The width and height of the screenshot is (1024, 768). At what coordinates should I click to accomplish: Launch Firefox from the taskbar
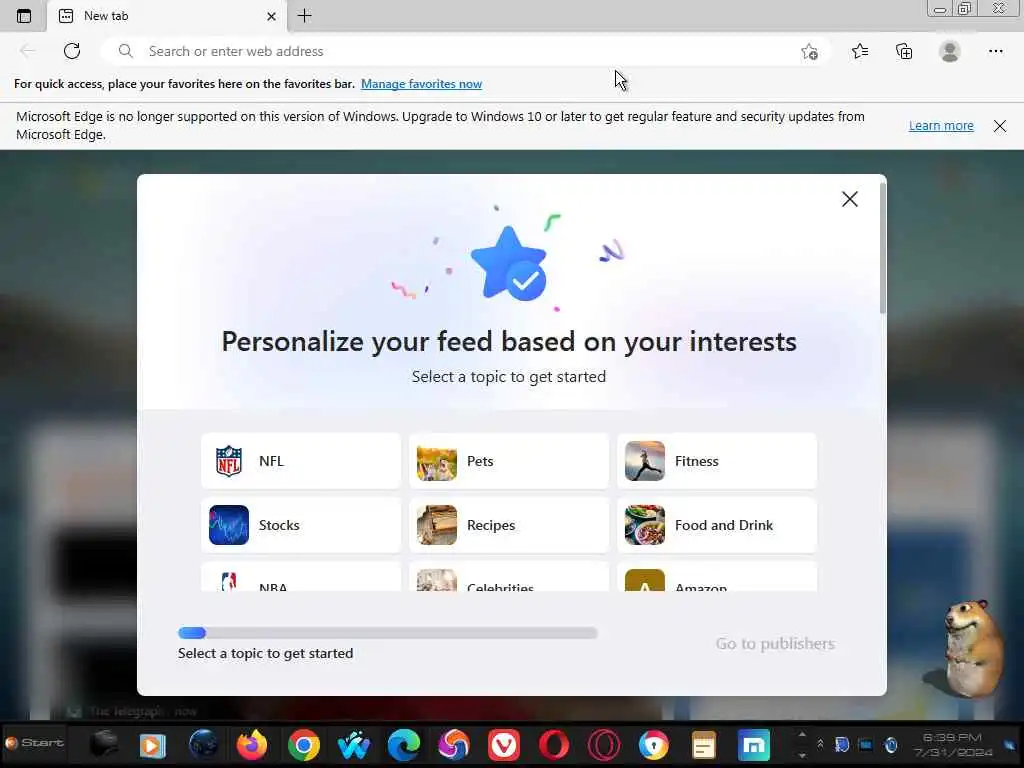[252, 745]
